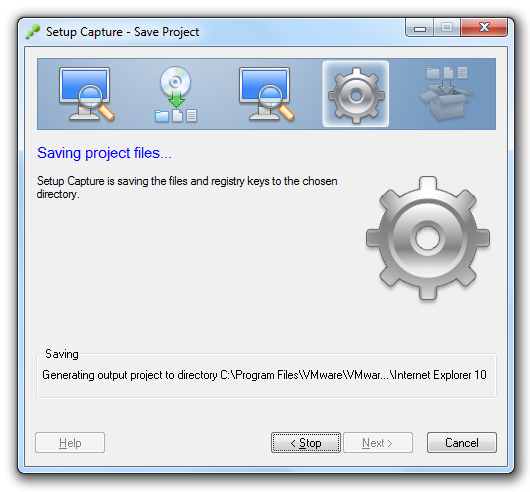Click the disabled maximize window button

(x=447, y=27)
